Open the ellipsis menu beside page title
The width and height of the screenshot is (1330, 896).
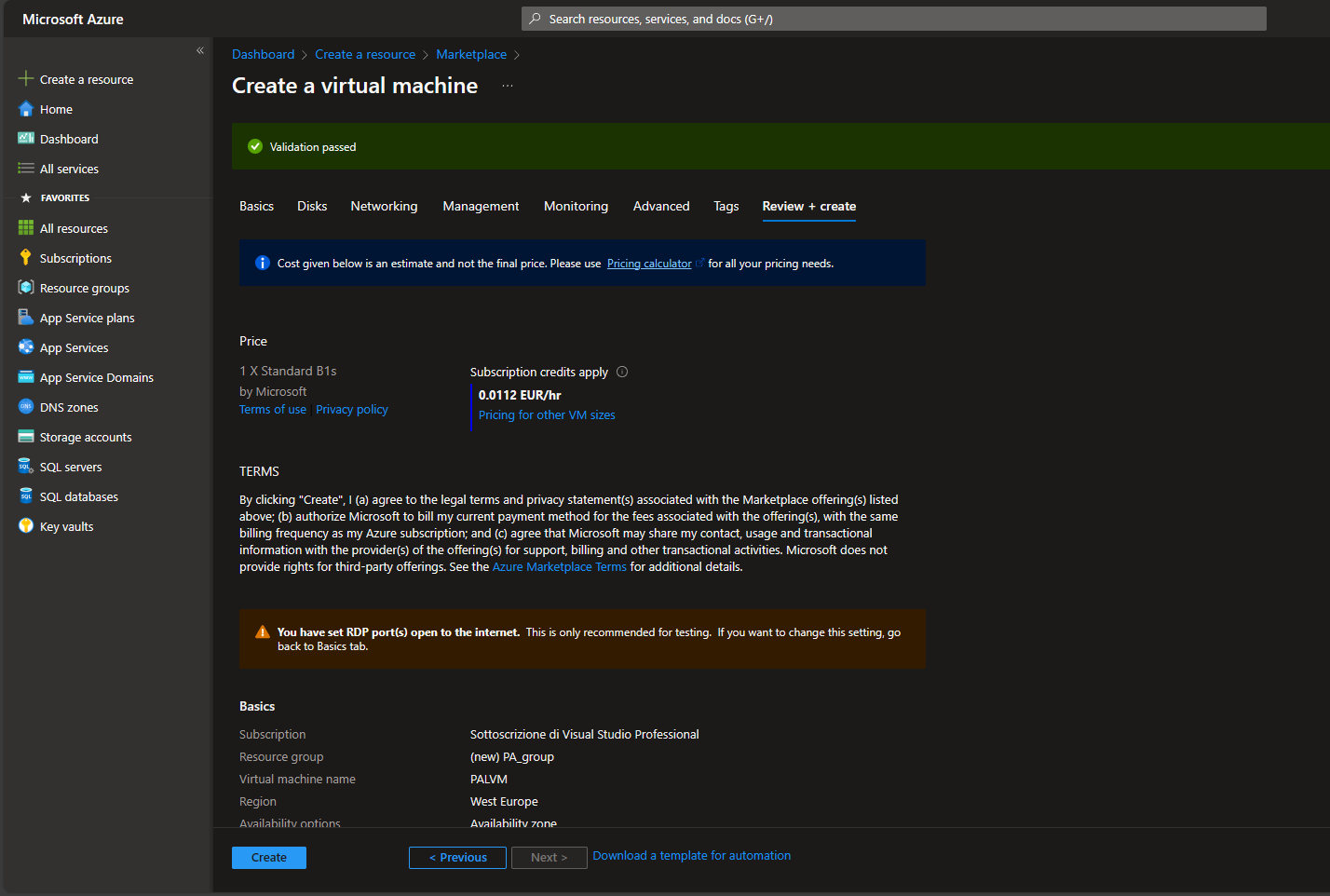click(508, 86)
